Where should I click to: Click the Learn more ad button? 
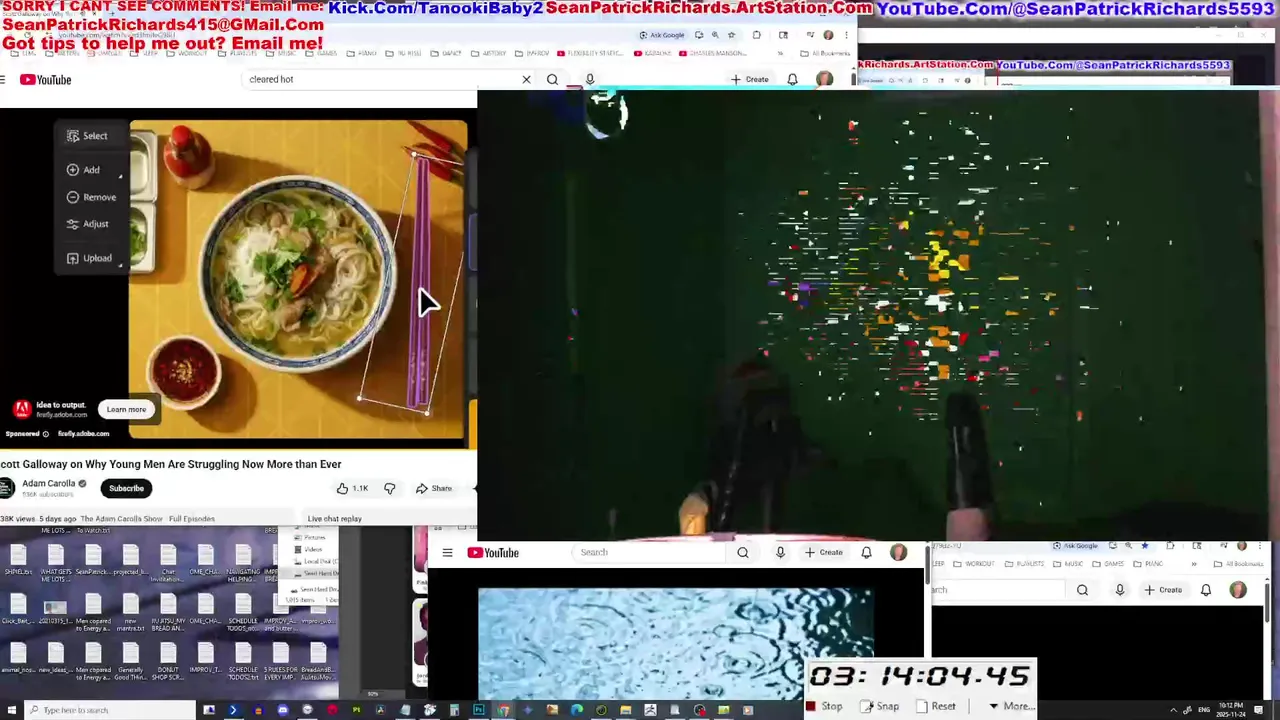click(126, 409)
